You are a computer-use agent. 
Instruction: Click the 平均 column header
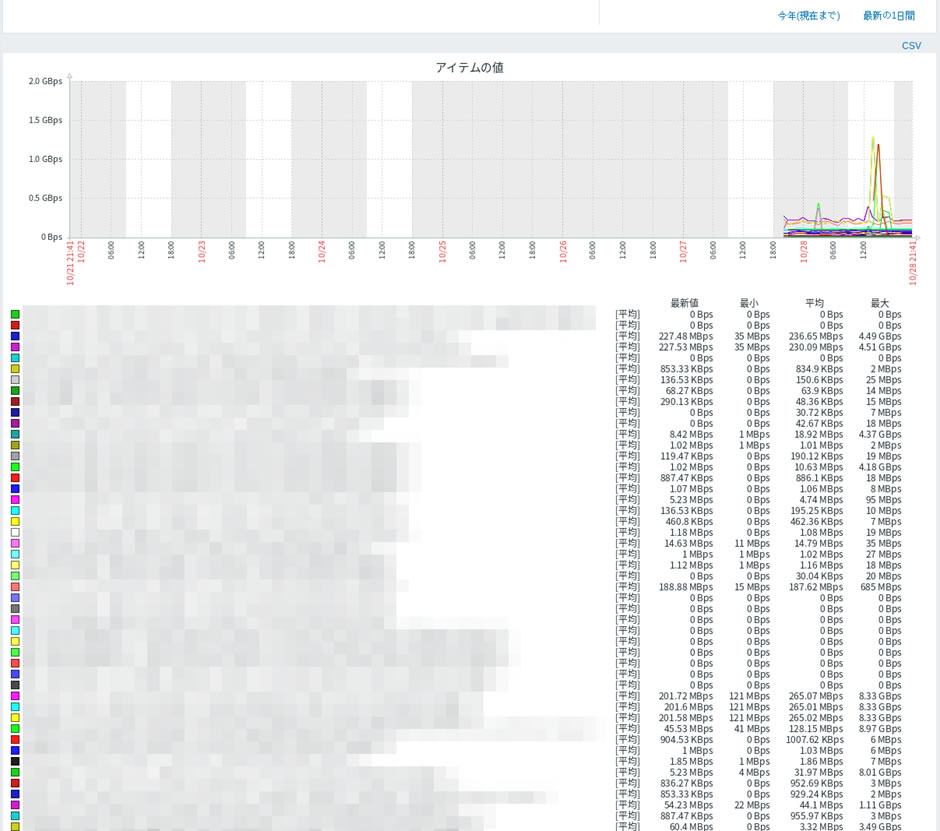814,303
